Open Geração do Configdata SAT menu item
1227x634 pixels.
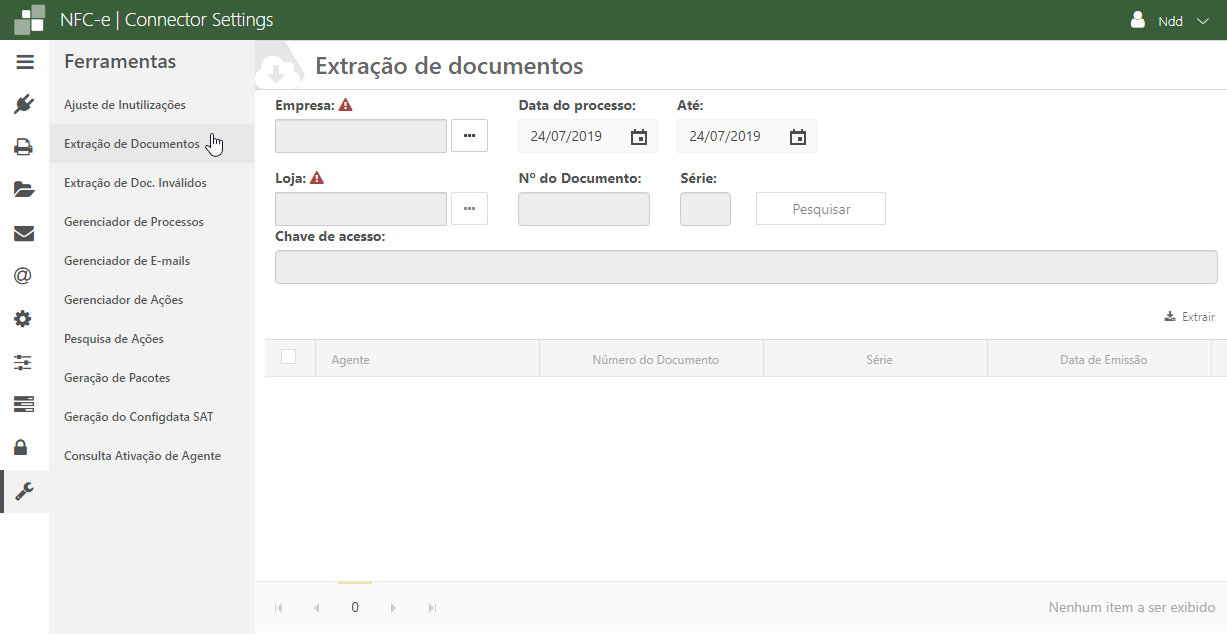[138, 417]
